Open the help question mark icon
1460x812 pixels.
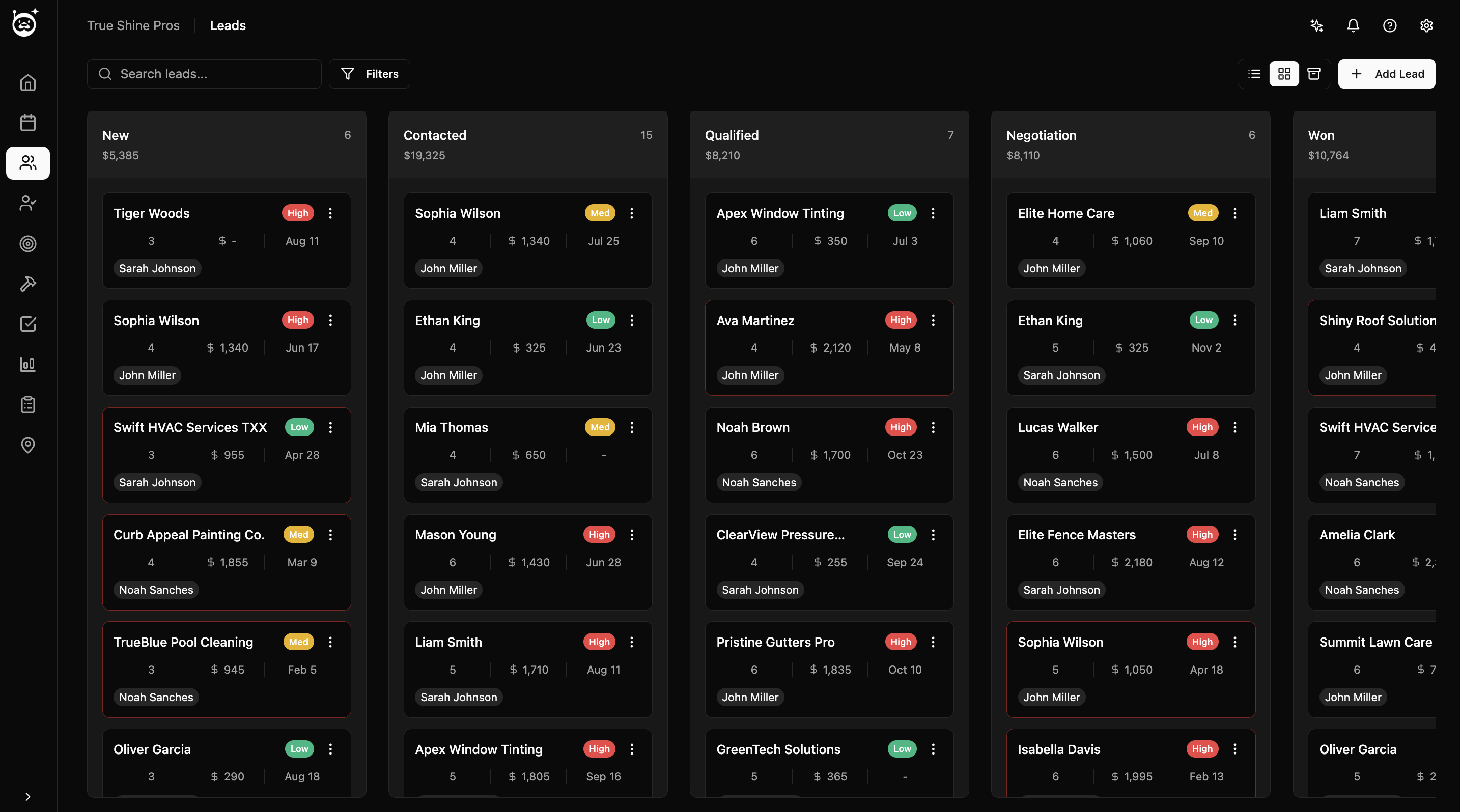pyautogui.click(x=1390, y=25)
